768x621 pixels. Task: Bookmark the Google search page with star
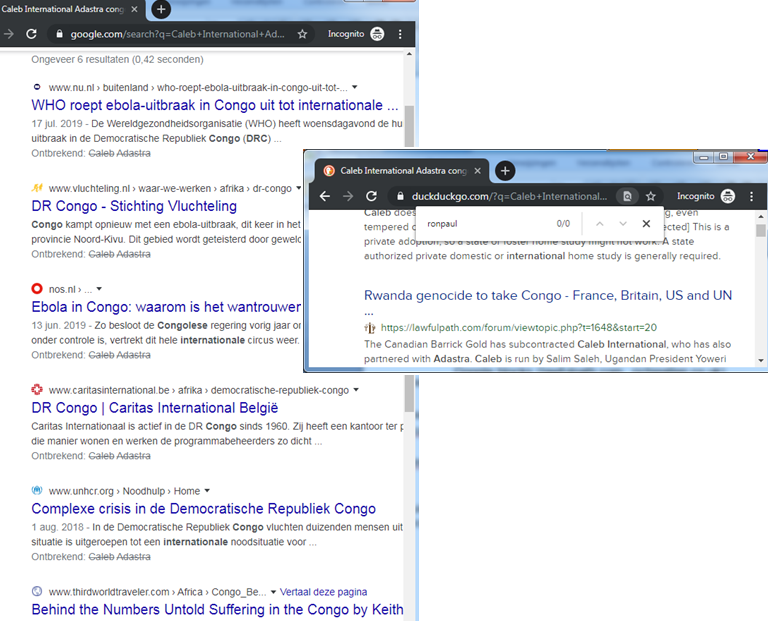302,34
